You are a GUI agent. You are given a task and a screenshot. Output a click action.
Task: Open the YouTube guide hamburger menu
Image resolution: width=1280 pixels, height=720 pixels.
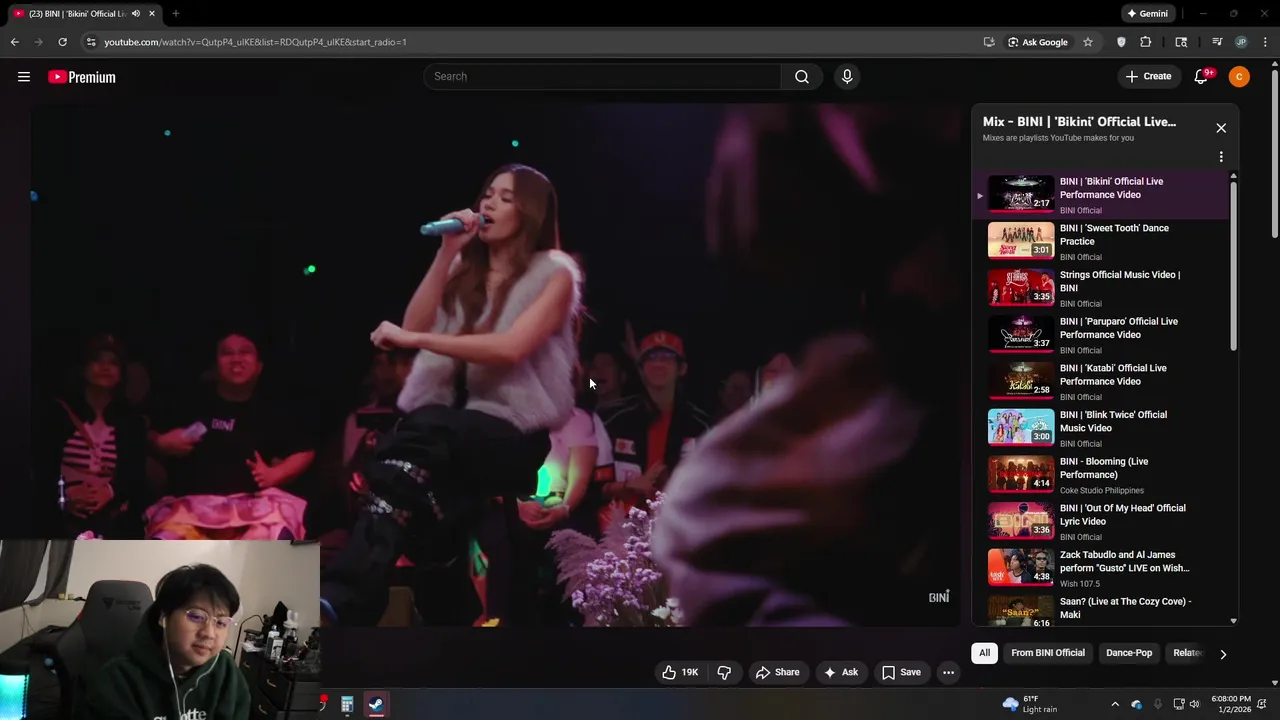[x=24, y=77]
